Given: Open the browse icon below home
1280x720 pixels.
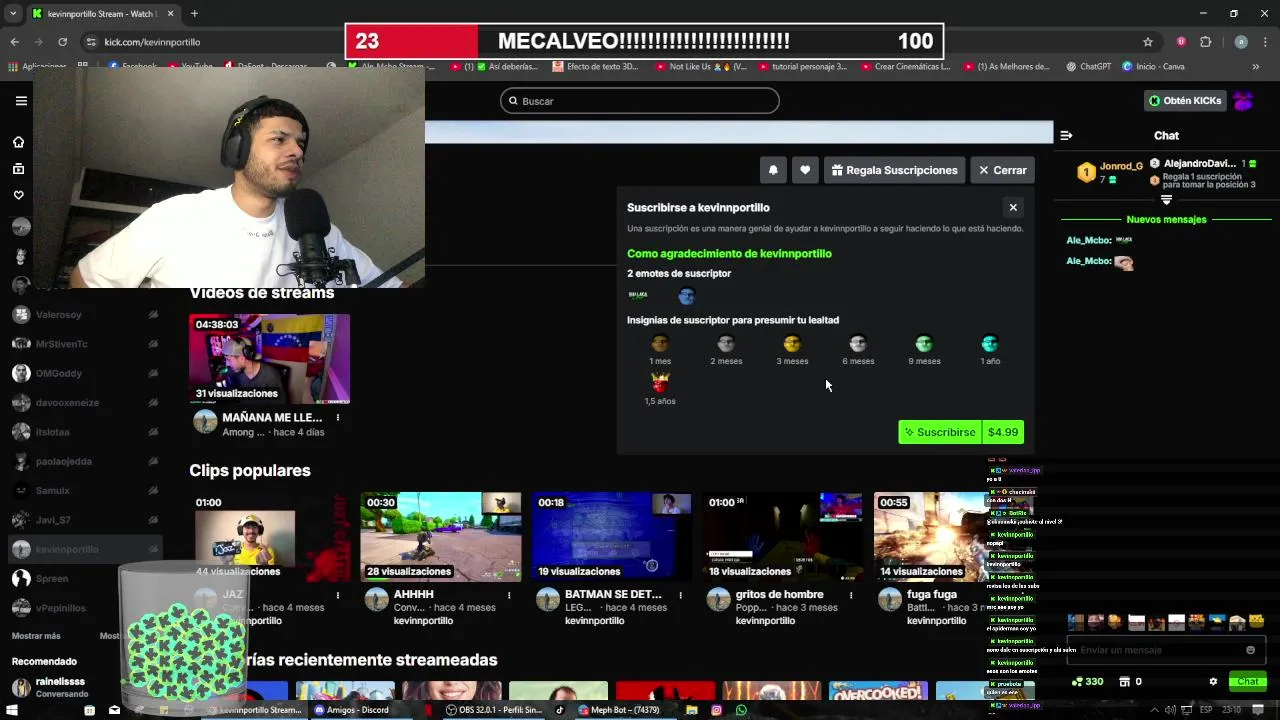Looking at the screenshot, I should tap(18, 169).
